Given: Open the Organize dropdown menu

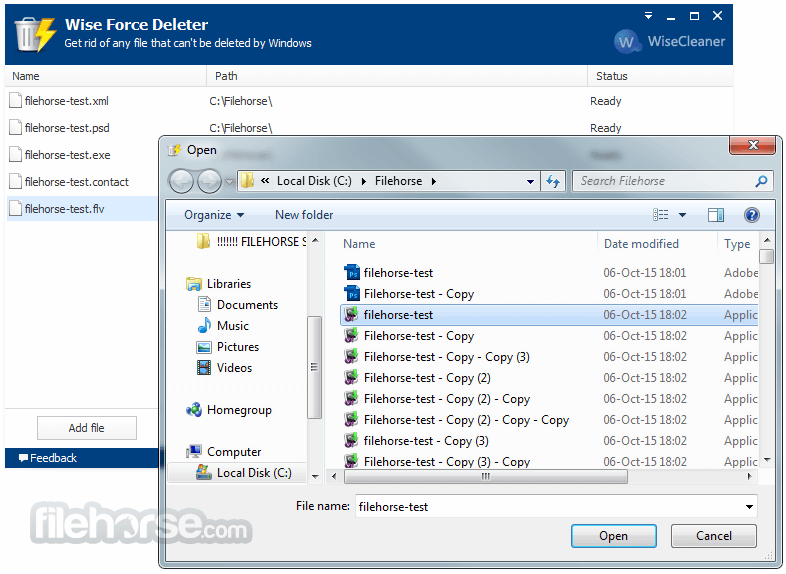Looking at the screenshot, I should pos(214,215).
